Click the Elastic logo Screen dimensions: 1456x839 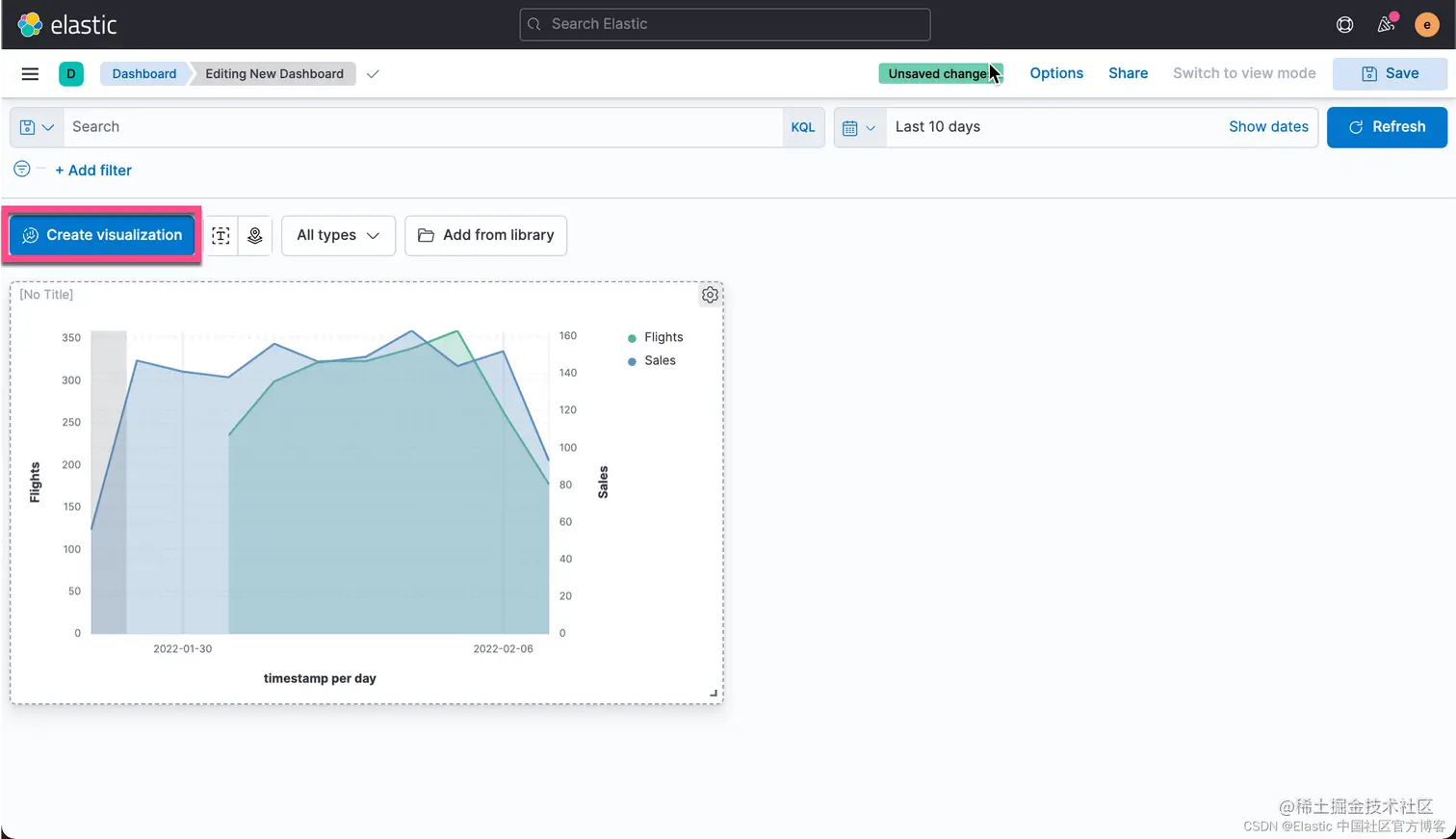[67, 25]
